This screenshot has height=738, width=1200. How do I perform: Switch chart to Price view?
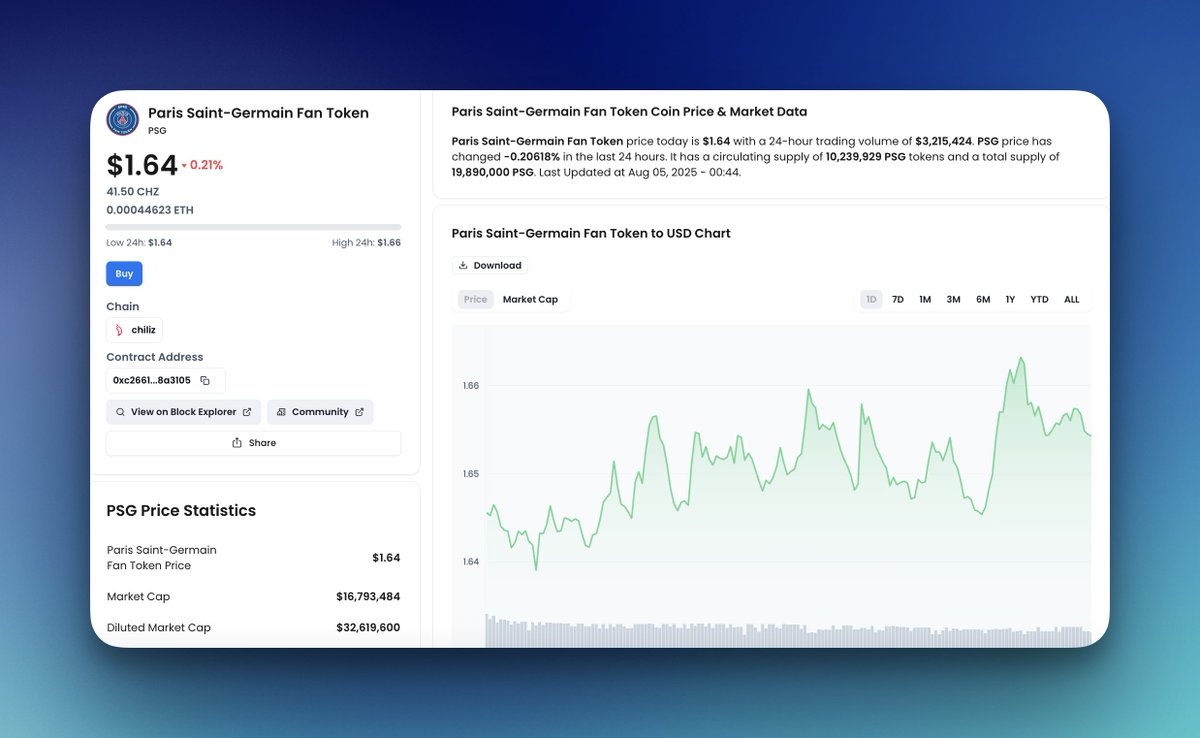[476, 300]
